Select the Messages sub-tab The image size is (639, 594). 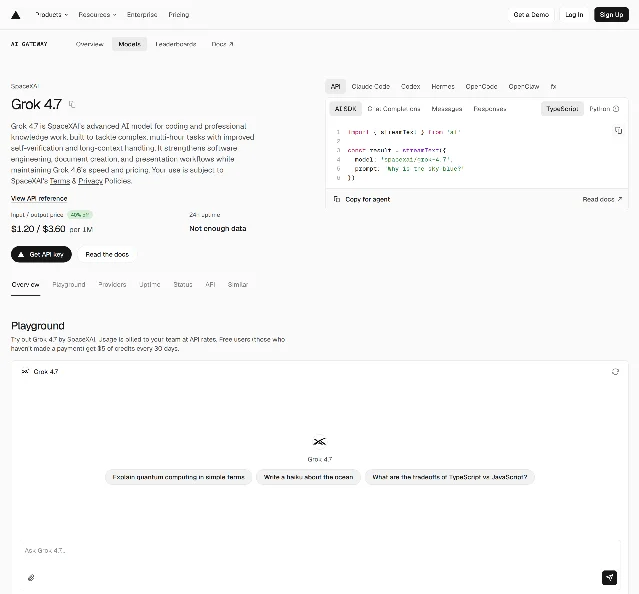pyautogui.click(x=447, y=109)
